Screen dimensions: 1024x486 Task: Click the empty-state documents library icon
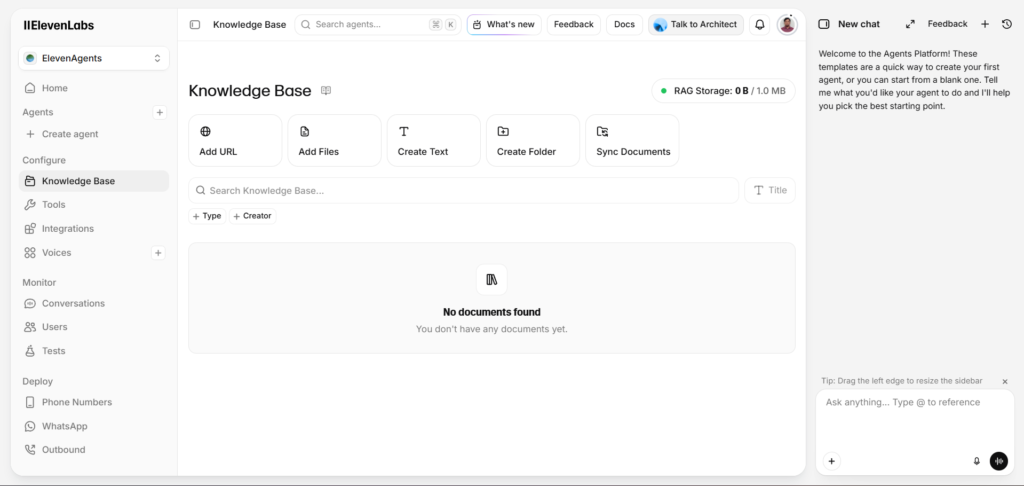492,280
